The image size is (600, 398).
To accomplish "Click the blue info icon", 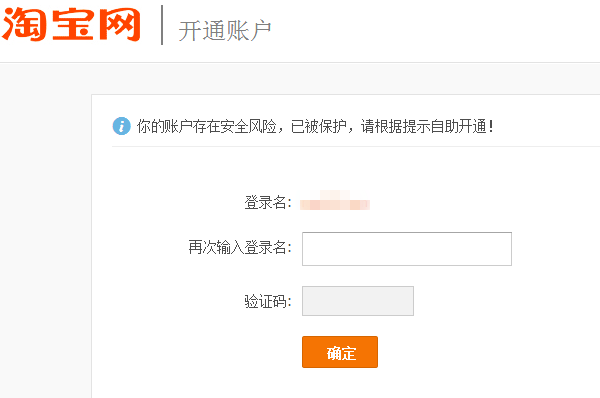I will (x=121, y=126).
